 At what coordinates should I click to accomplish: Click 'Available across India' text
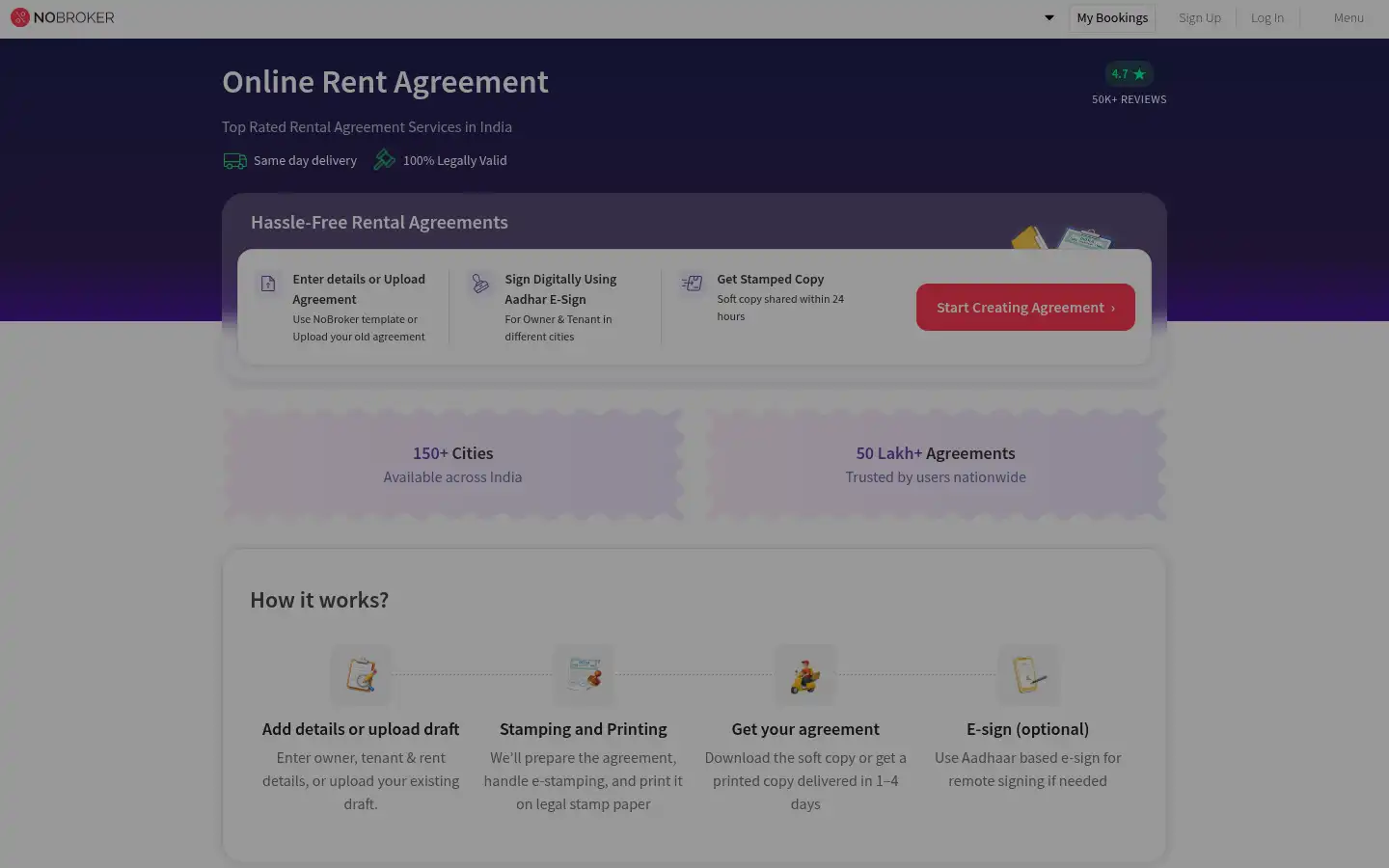(452, 477)
